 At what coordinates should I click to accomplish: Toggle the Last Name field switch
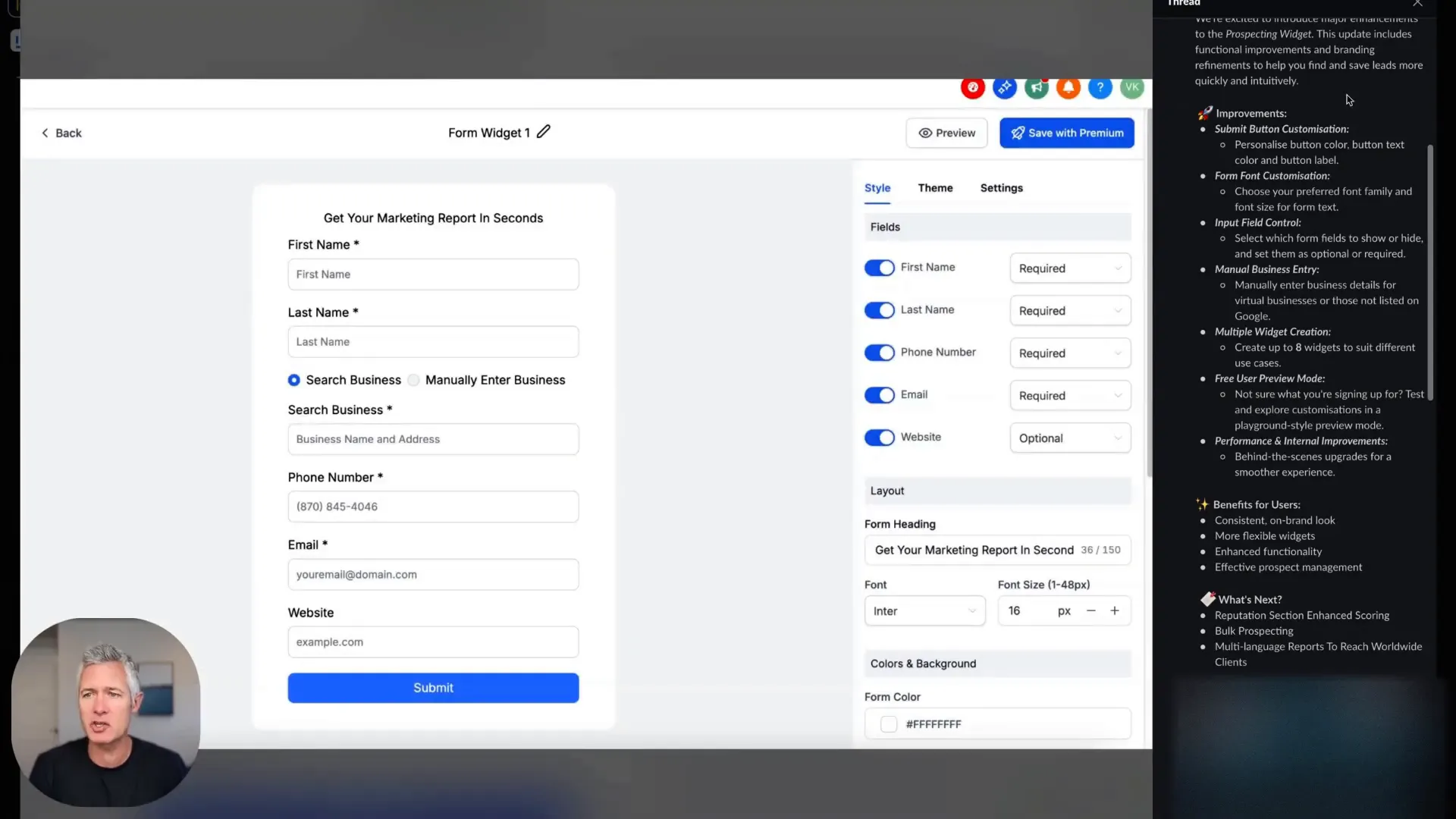click(879, 310)
